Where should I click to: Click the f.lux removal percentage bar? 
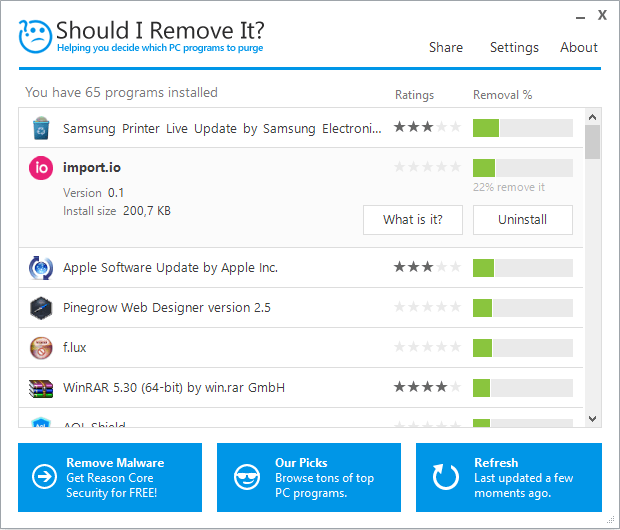pyautogui.click(x=523, y=348)
